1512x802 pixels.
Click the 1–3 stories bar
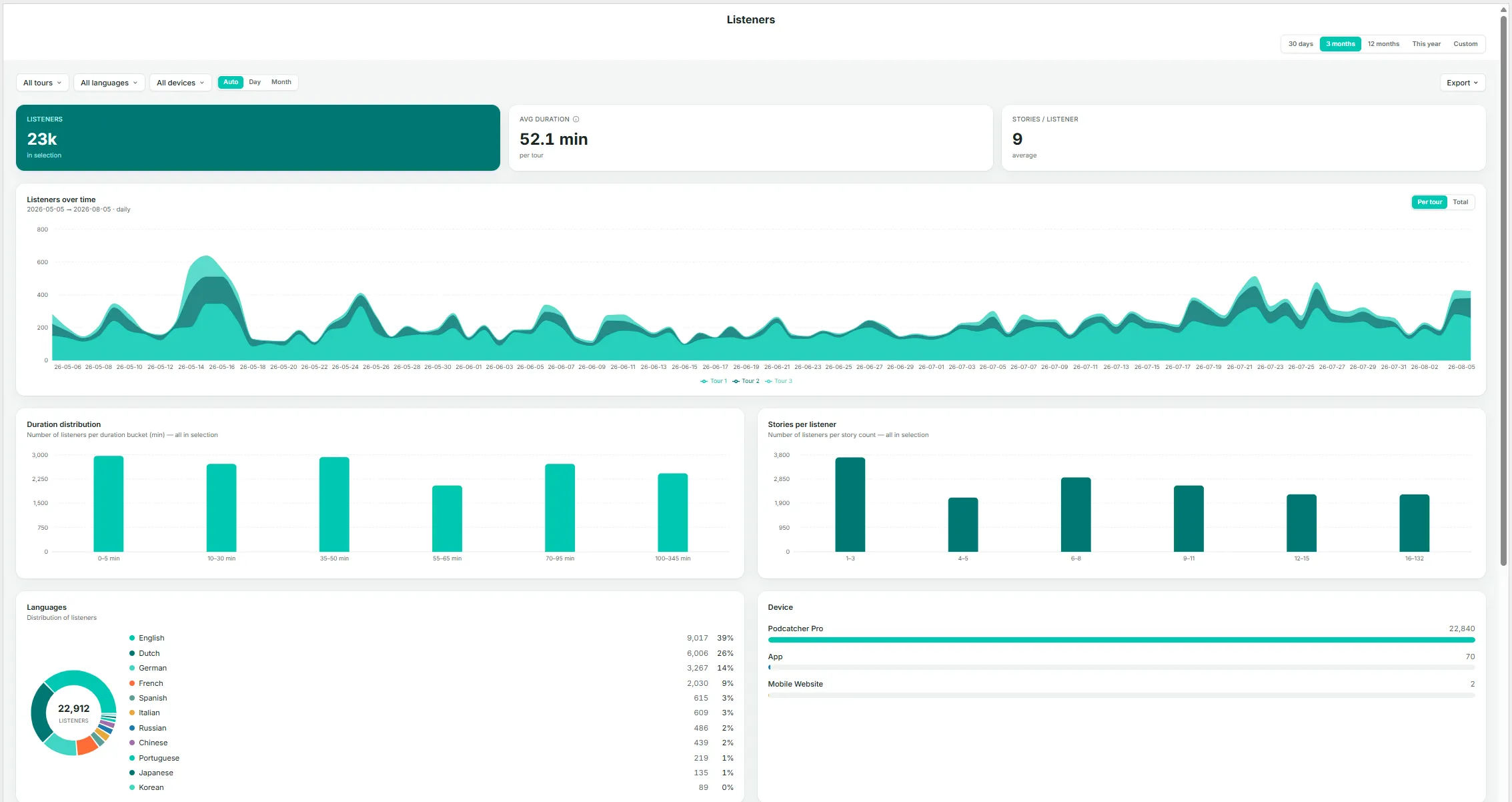(850, 504)
